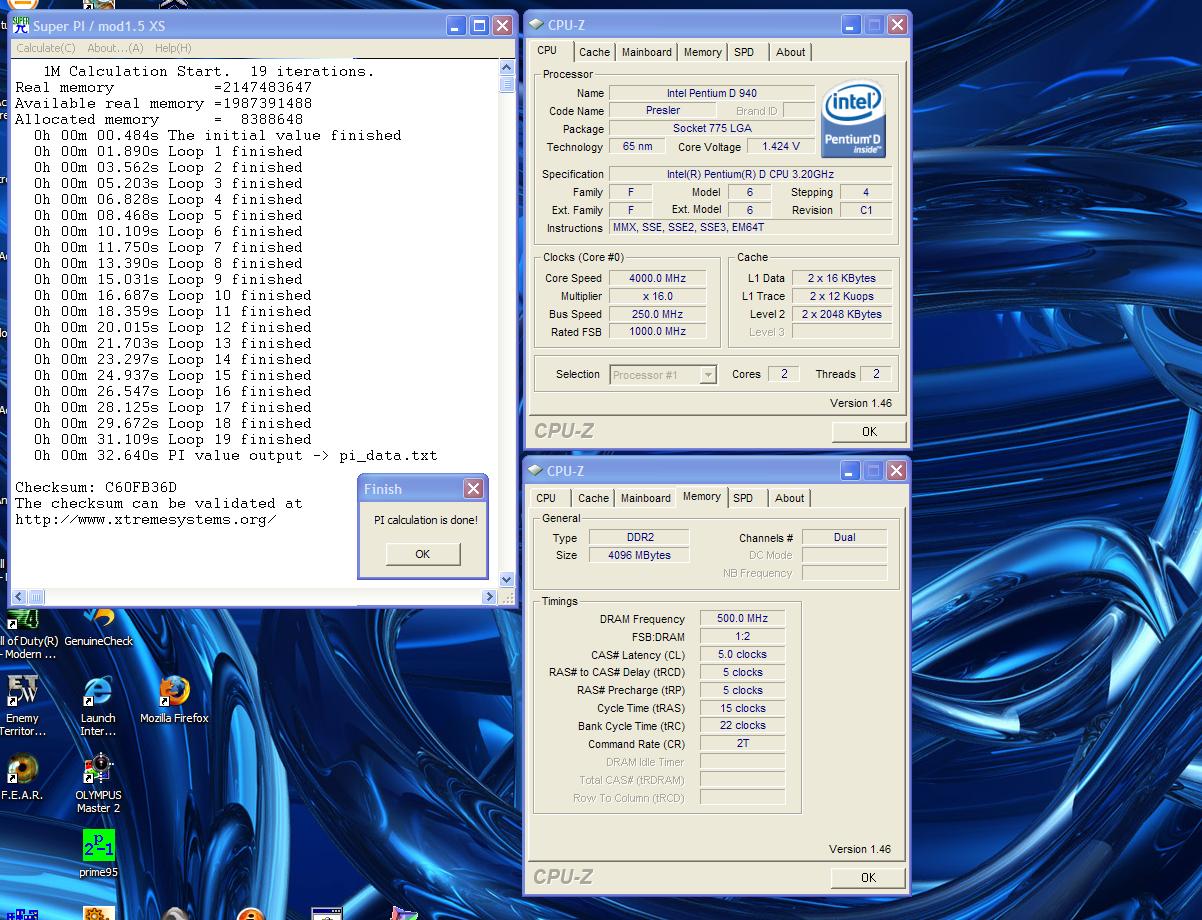Launch the prime95 desktop icon
The height and width of the screenshot is (920, 1202).
98,855
